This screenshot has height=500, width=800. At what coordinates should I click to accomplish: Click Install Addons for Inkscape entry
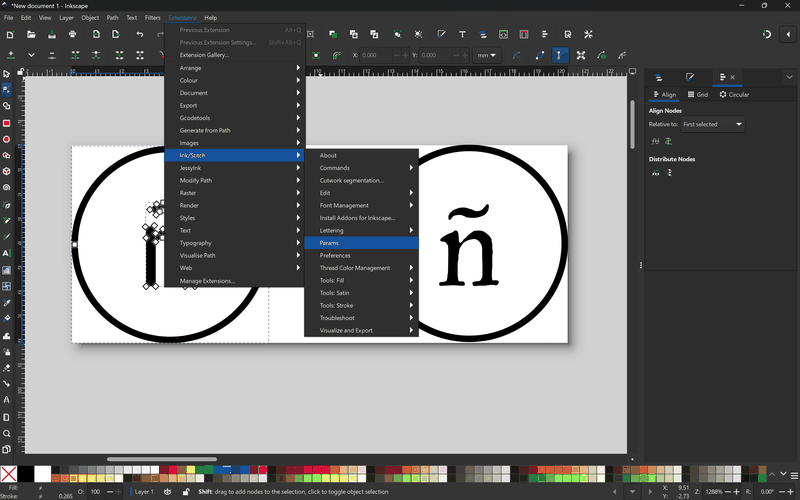pos(361,218)
